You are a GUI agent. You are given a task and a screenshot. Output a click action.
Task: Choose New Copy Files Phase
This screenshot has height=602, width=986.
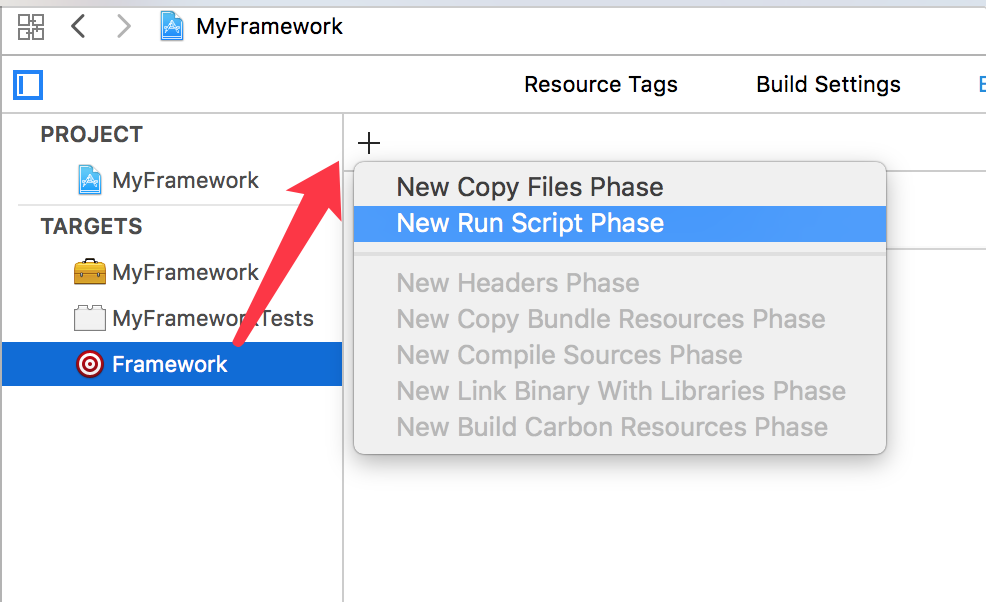[x=530, y=187]
